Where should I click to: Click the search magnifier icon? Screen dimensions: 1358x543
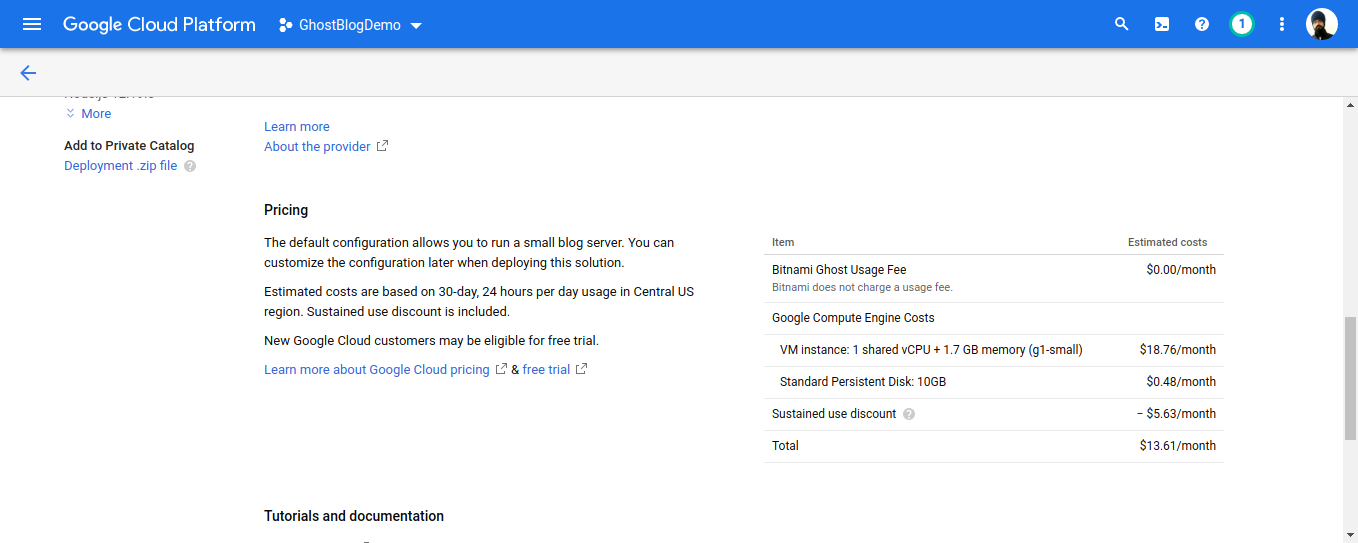click(x=1121, y=24)
